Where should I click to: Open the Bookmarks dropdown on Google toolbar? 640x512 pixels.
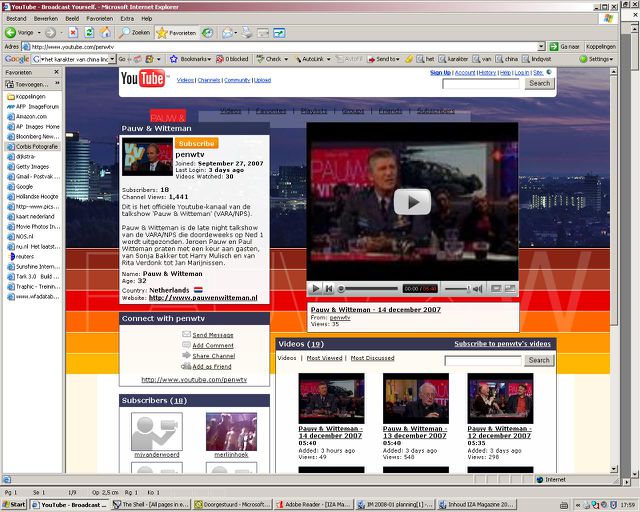pos(209,59)
